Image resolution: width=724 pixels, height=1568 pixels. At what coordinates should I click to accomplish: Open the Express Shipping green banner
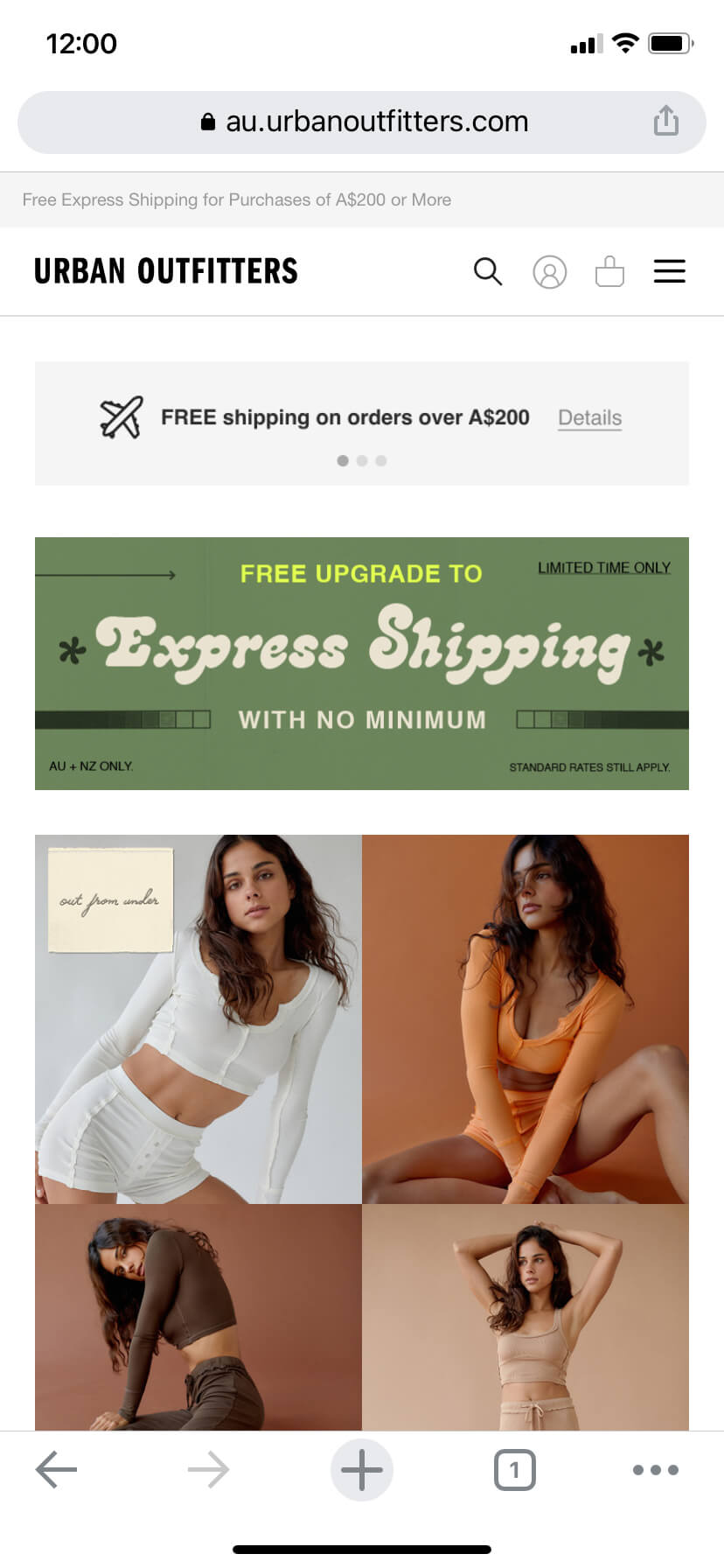pyautogui.click(x=362, y=663)
